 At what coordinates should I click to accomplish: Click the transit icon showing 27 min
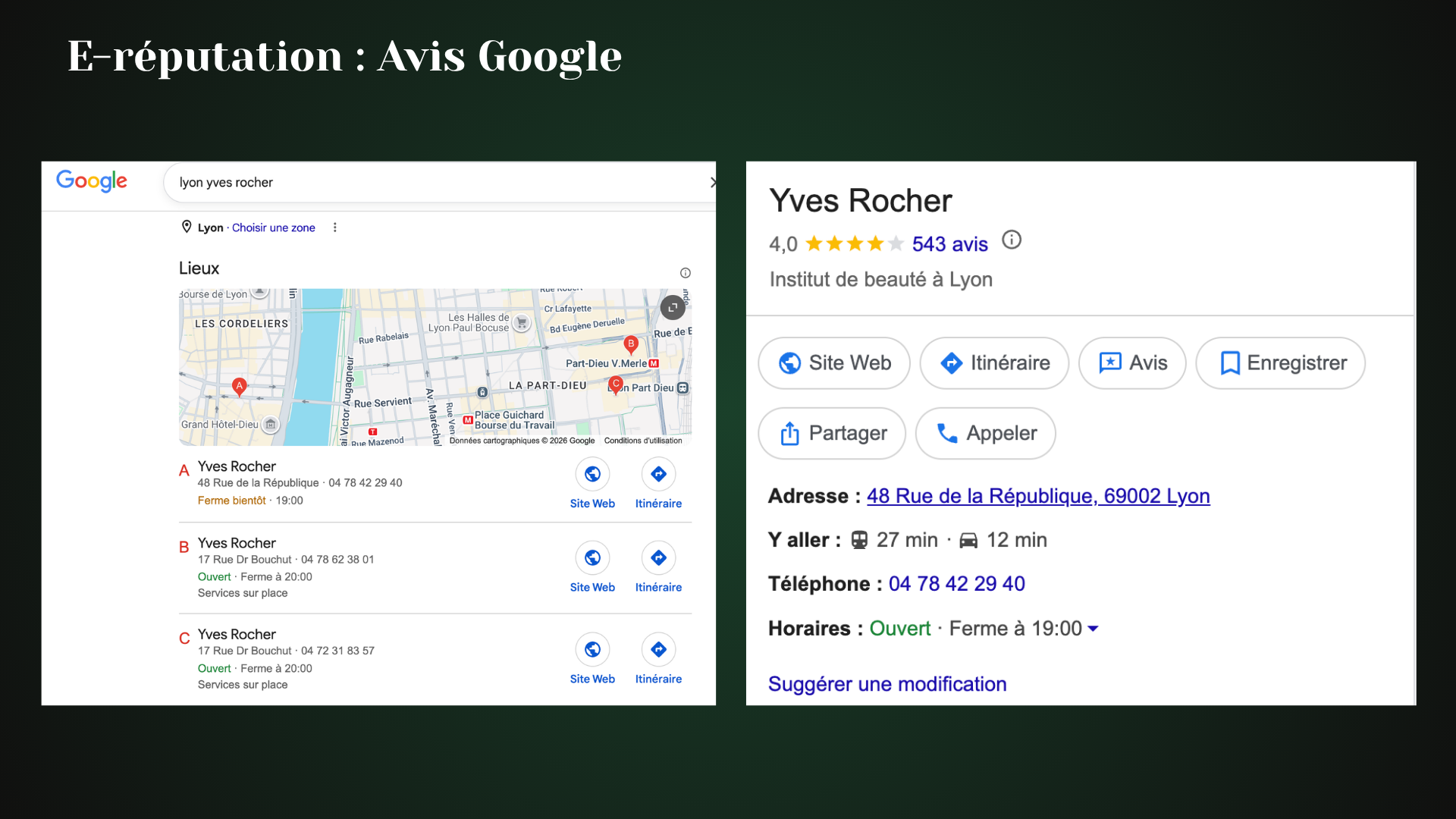tap(859, 540)
